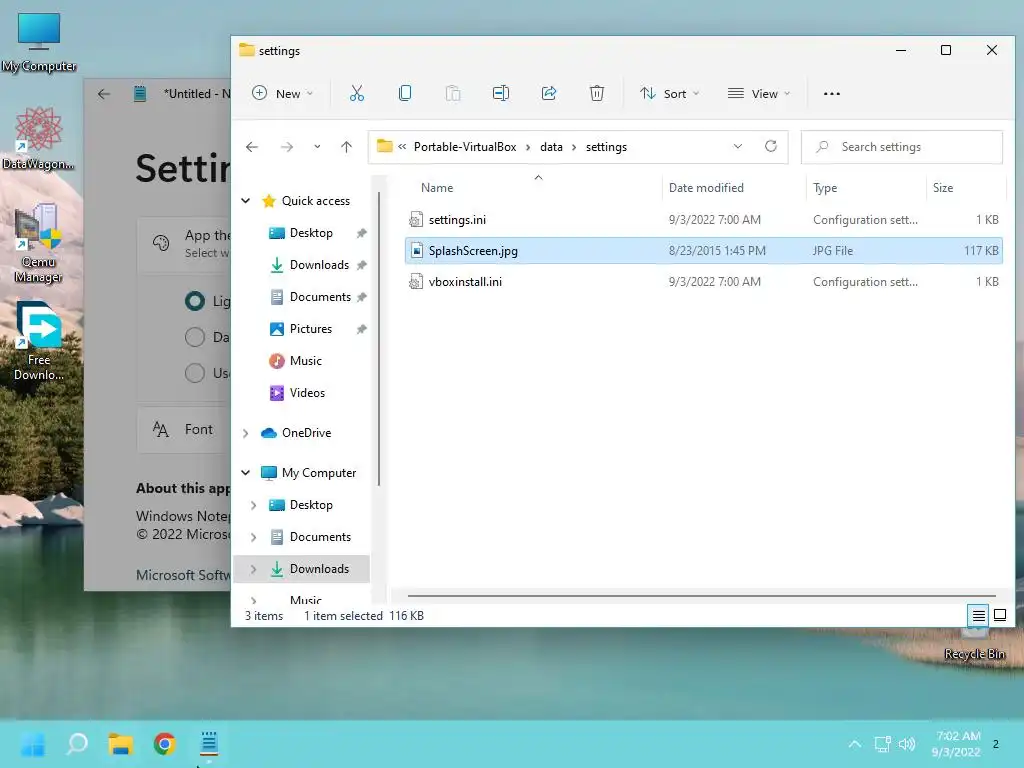Select SplashScreen.jpg file
The width and height of the screenshot is (1024, 768).
703,251
